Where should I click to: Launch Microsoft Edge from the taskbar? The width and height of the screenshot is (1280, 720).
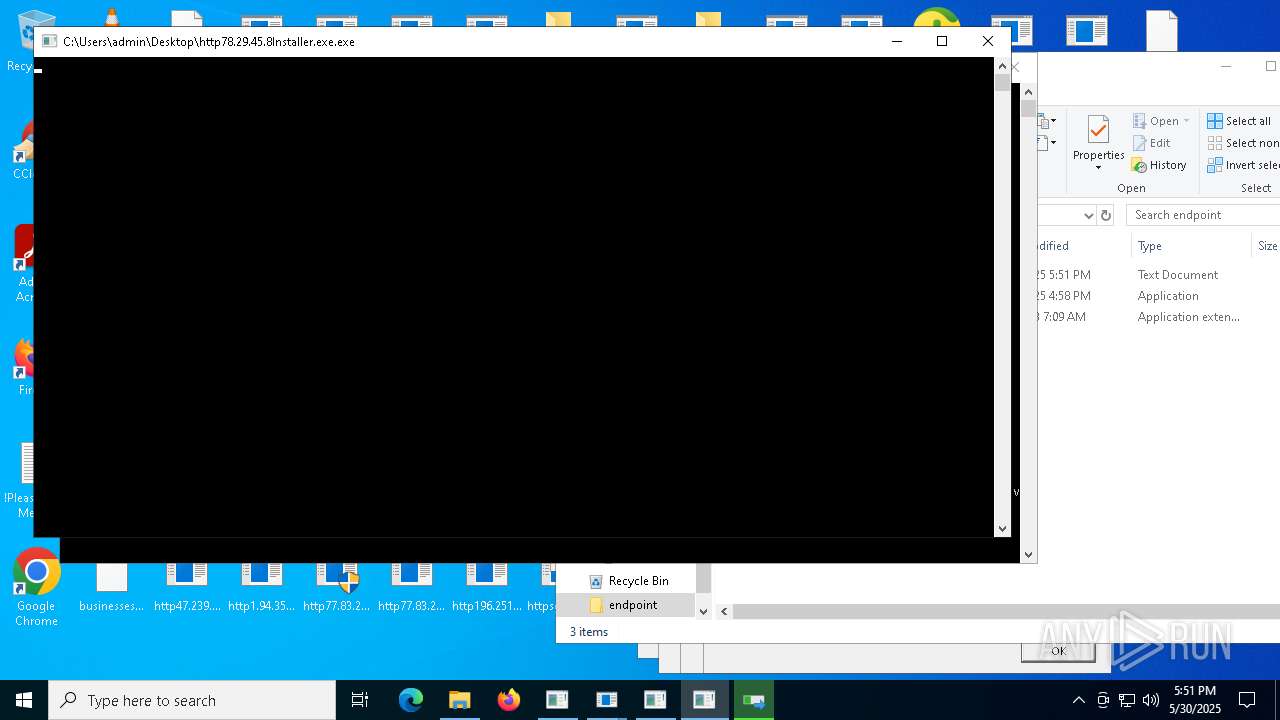411,700
